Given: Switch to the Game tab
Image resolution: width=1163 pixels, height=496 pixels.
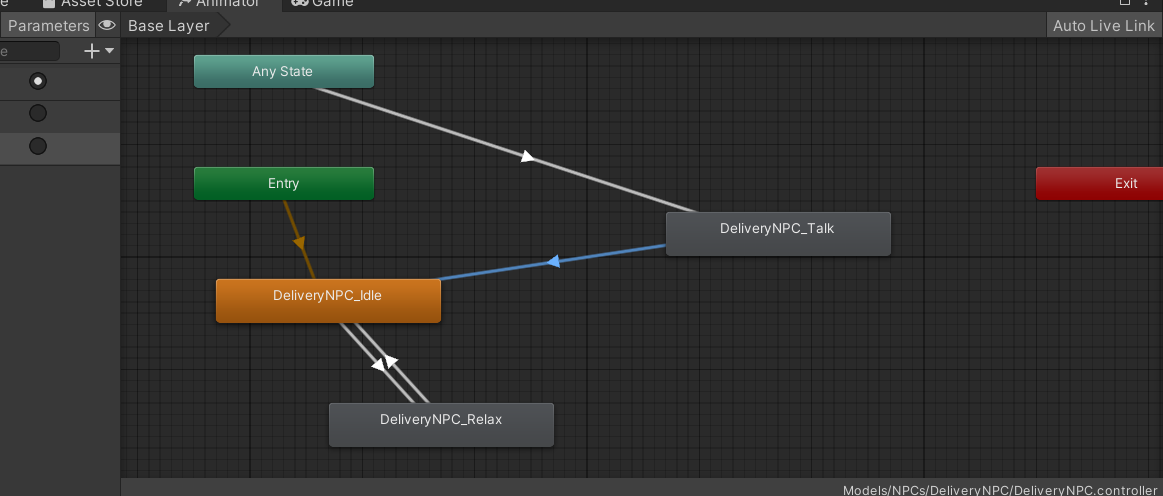Looking at the screenshot, I should point(323,4).
